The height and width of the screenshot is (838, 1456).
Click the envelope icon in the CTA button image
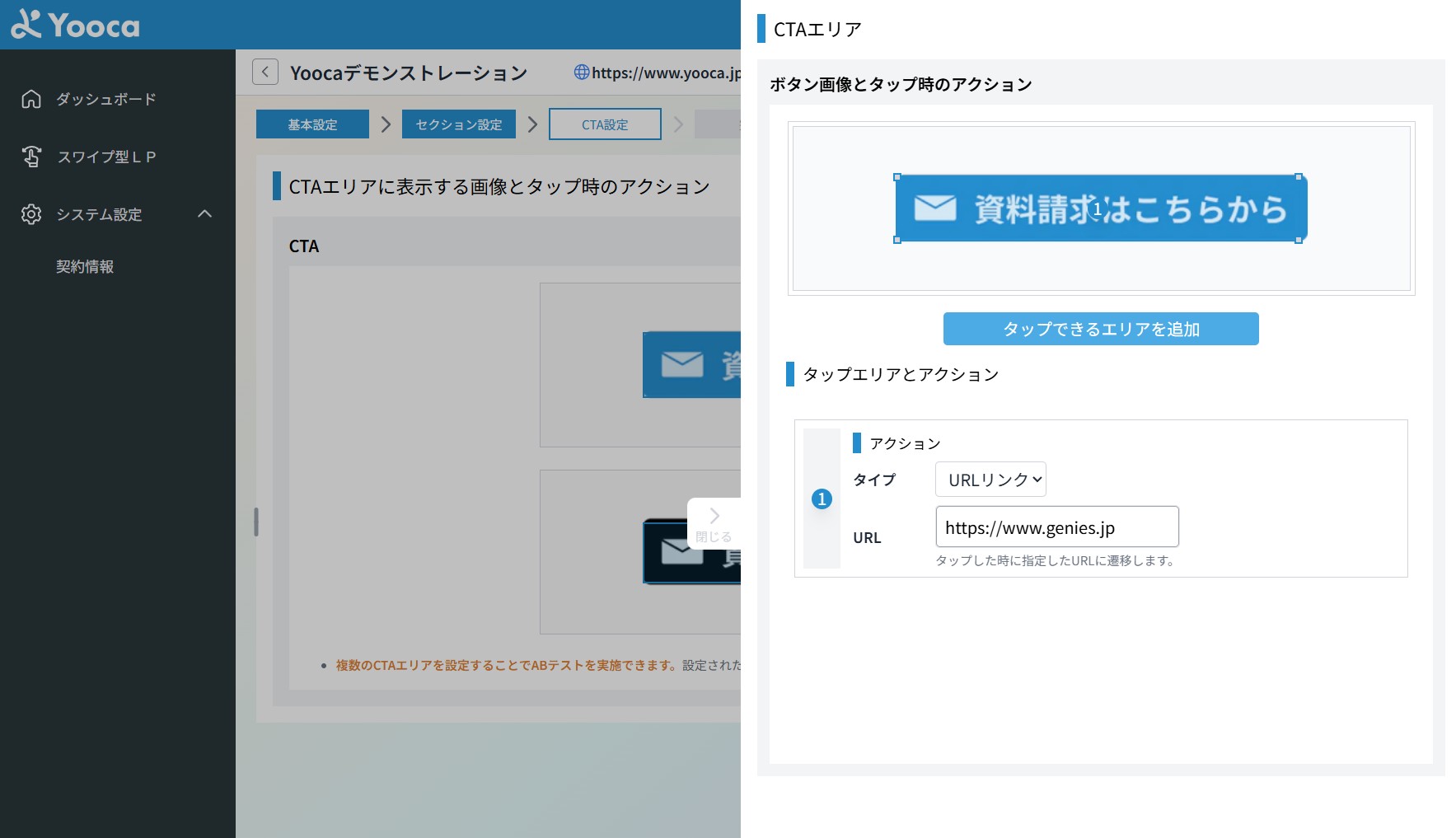(x=934, y=208)
